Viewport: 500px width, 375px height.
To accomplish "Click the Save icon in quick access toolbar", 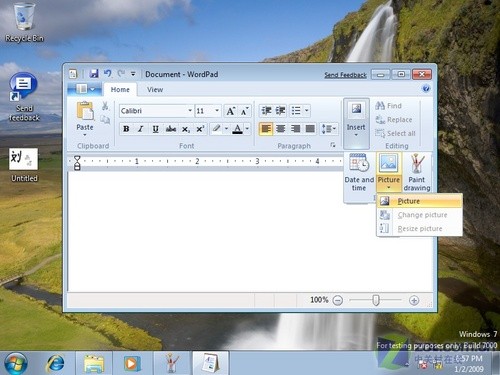I will (x=94, y=74).
